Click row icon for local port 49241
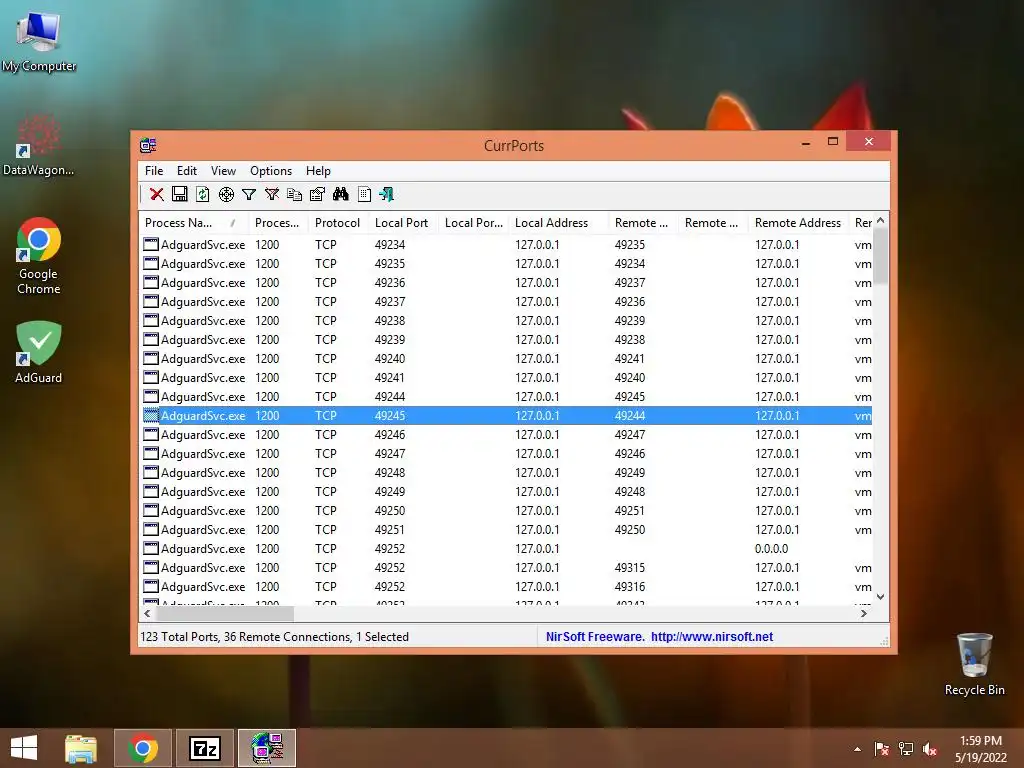Viewport: 1024px width, 768px height. pyautogui.click(x=151, y=377)
